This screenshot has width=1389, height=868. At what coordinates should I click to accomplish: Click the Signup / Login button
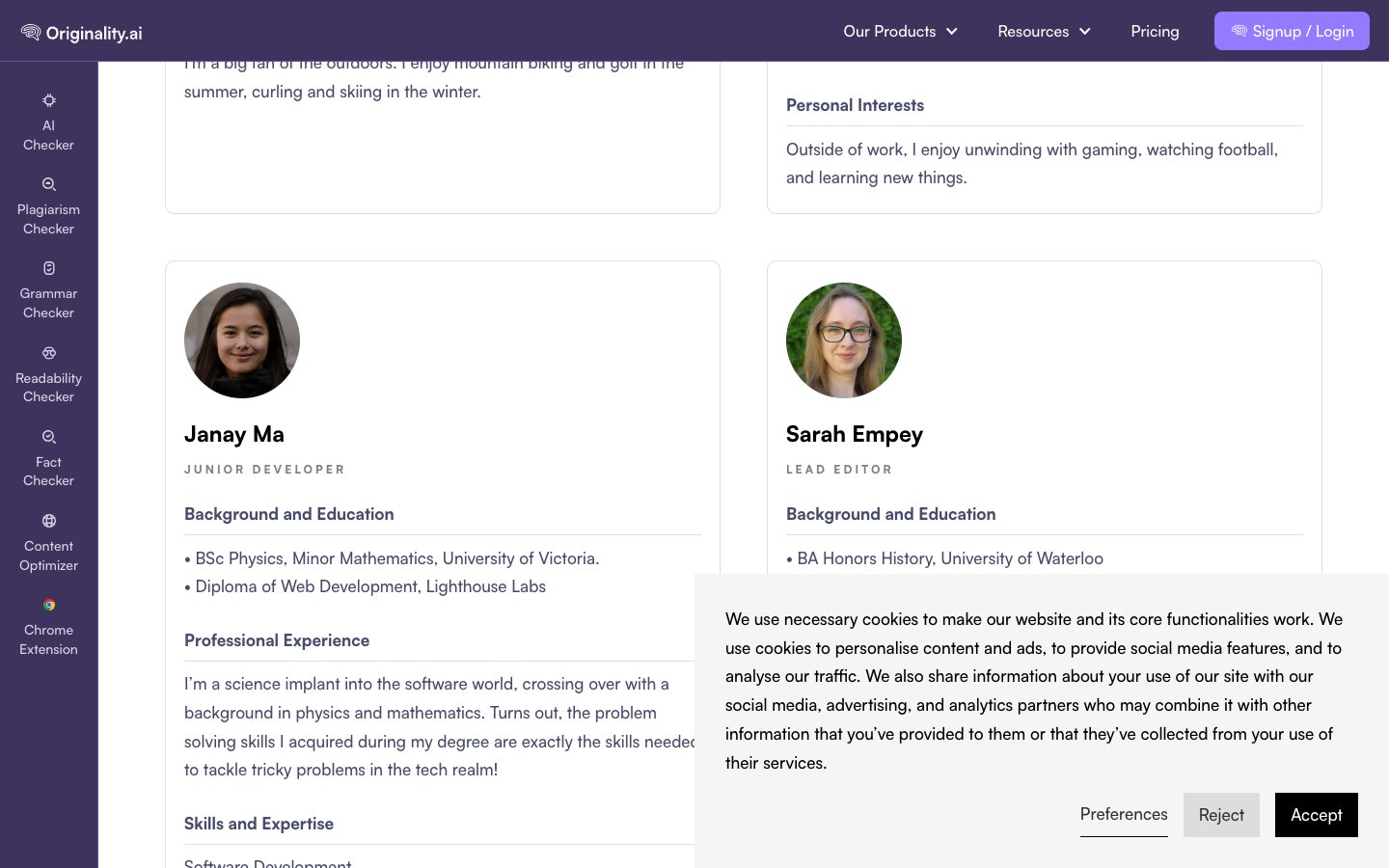pyautogui.click(x=1292, y=31)
